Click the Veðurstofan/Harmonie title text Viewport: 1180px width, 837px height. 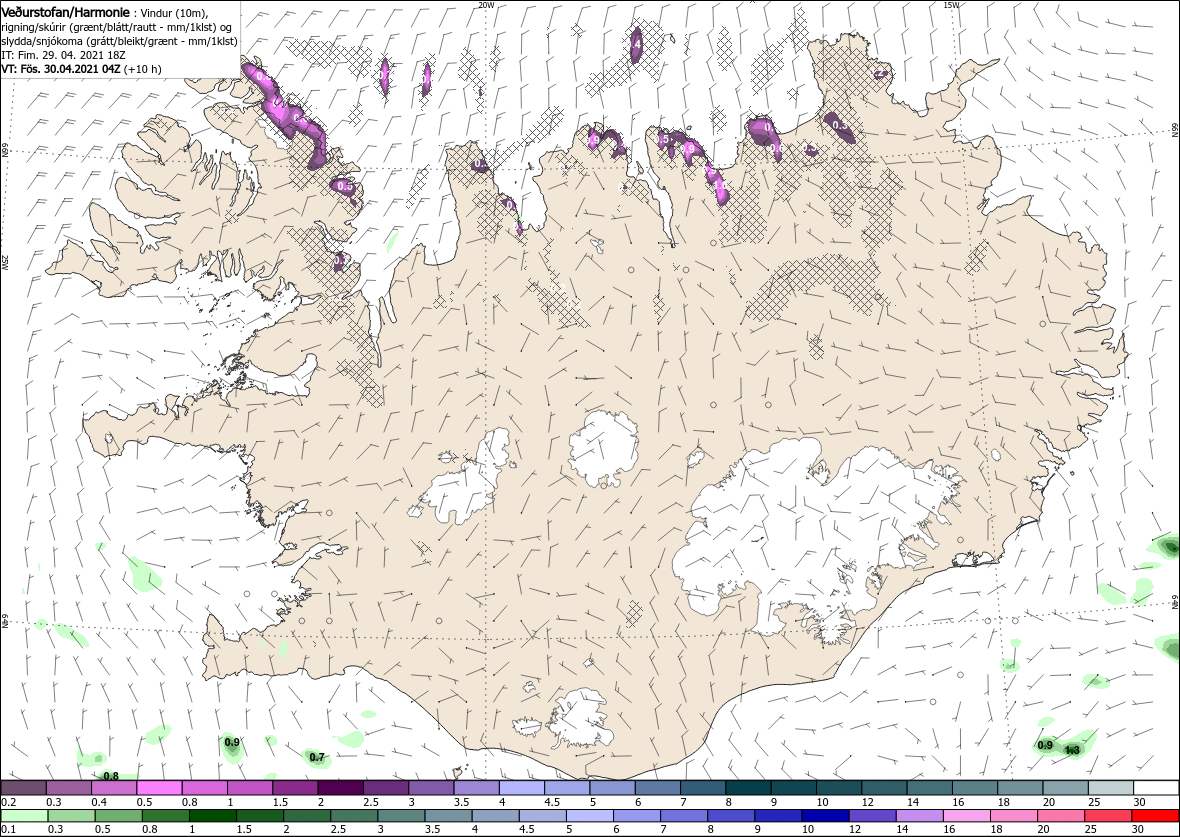pyautogui.click(x=65, y=12)
